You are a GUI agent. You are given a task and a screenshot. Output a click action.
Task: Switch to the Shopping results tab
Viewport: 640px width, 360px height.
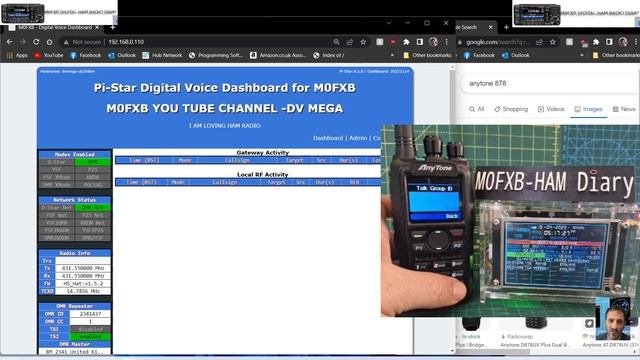click(511, 109)
